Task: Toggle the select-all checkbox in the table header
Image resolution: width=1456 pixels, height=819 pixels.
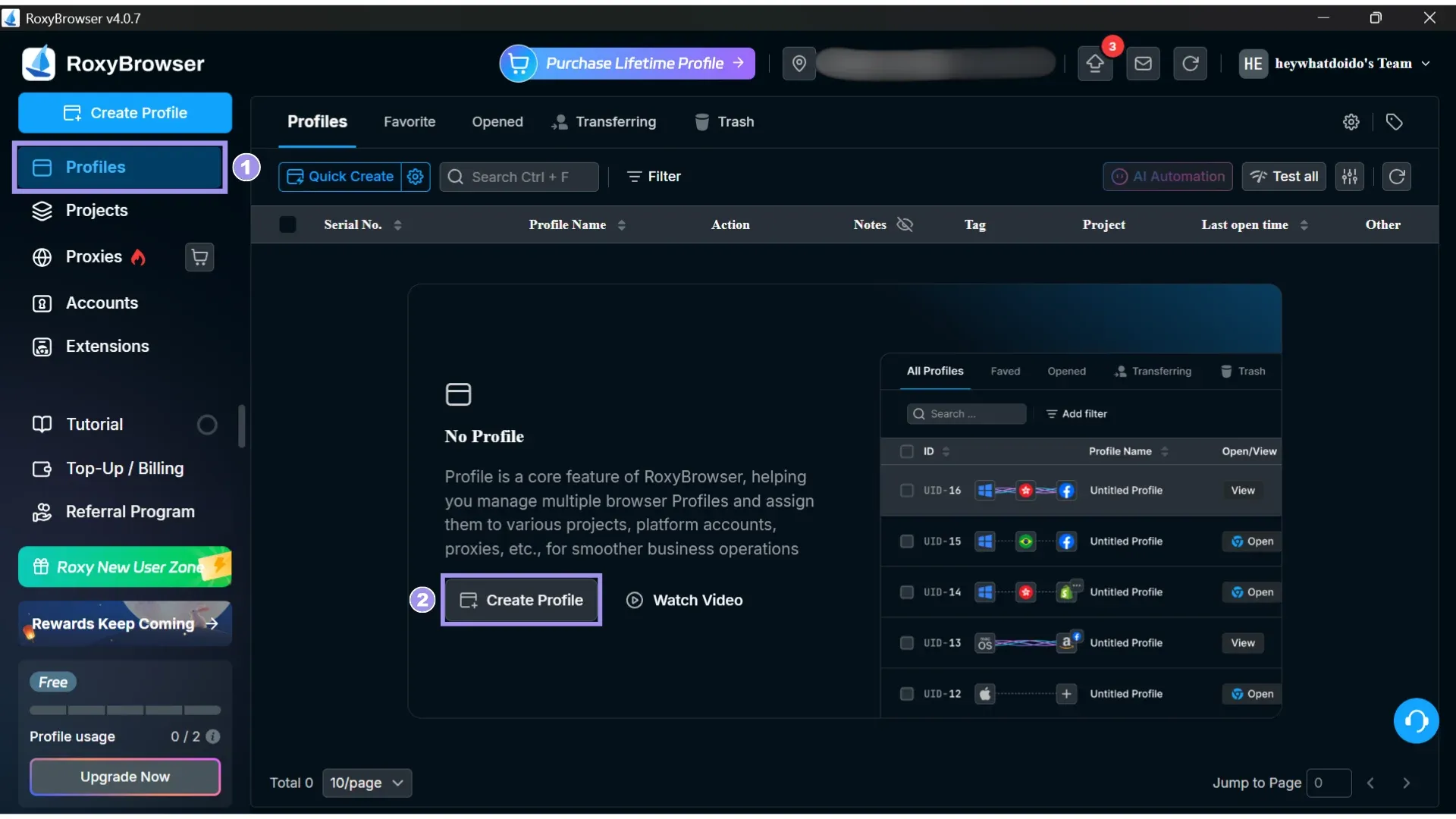Action: pyautogui.click(x=287, y=224)
